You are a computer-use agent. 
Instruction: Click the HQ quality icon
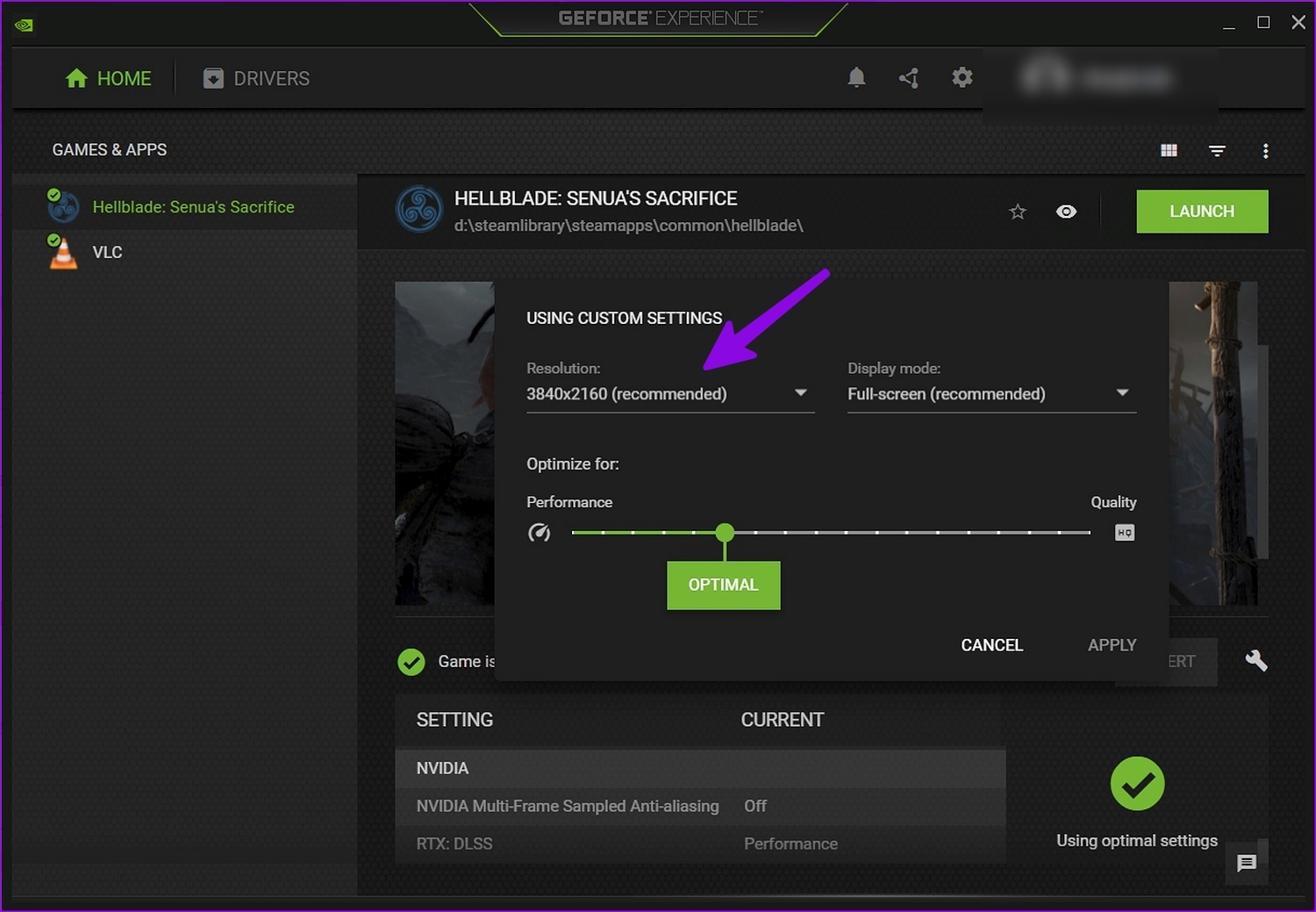1125,533
